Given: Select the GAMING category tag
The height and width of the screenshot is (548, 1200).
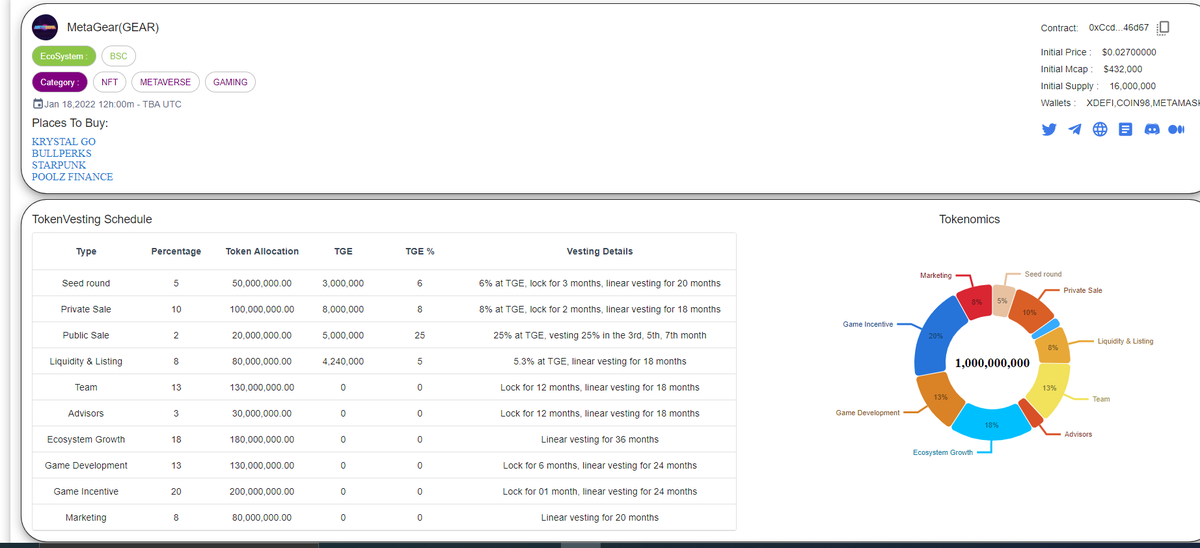Looking at the screenshot, I should (230, 82).
